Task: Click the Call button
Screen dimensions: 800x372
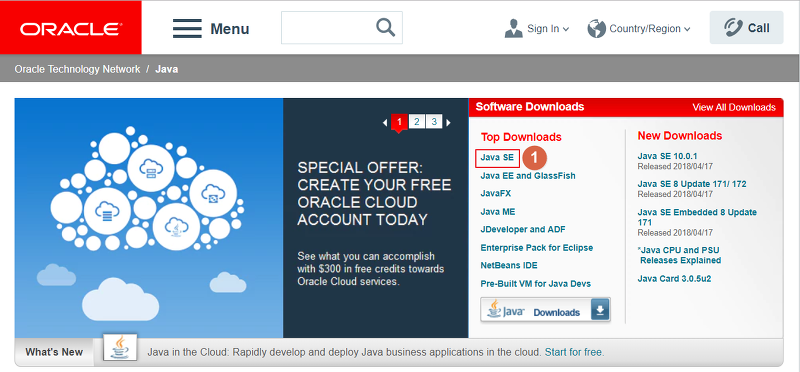Action: [x=746, y=28]
